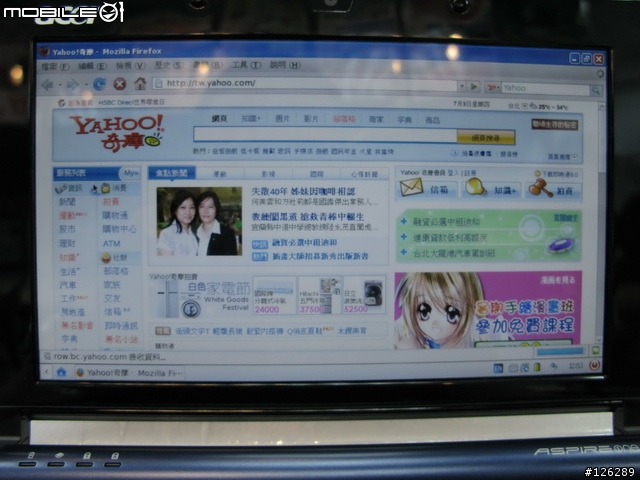Click the Yahoo web search input field
The image size is (640, 480).
(325, 135)
